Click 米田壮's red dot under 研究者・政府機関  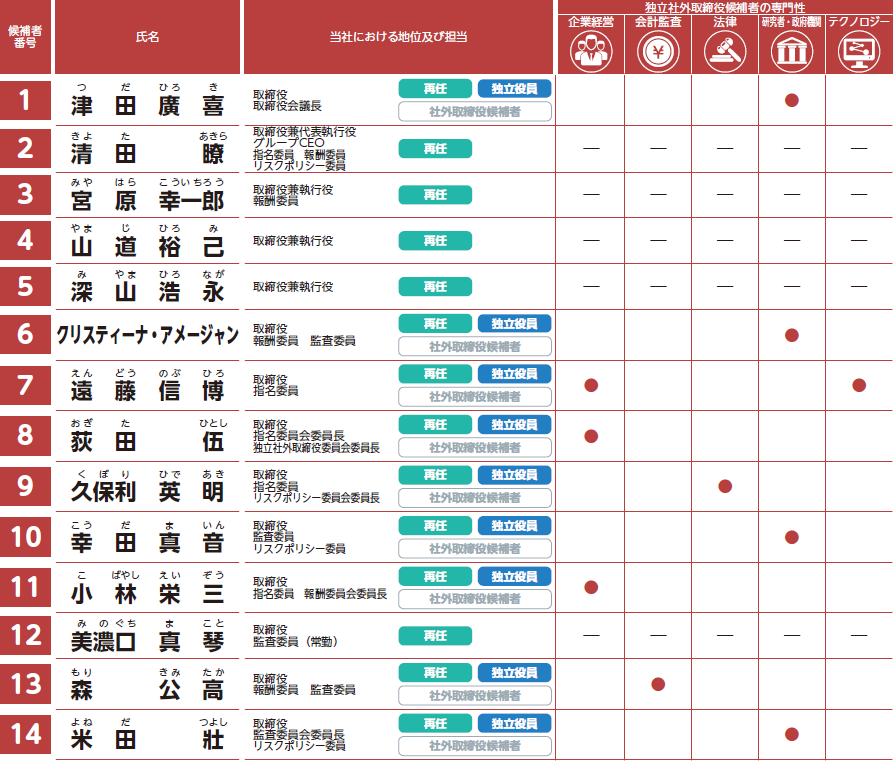[x=792, y=734]
